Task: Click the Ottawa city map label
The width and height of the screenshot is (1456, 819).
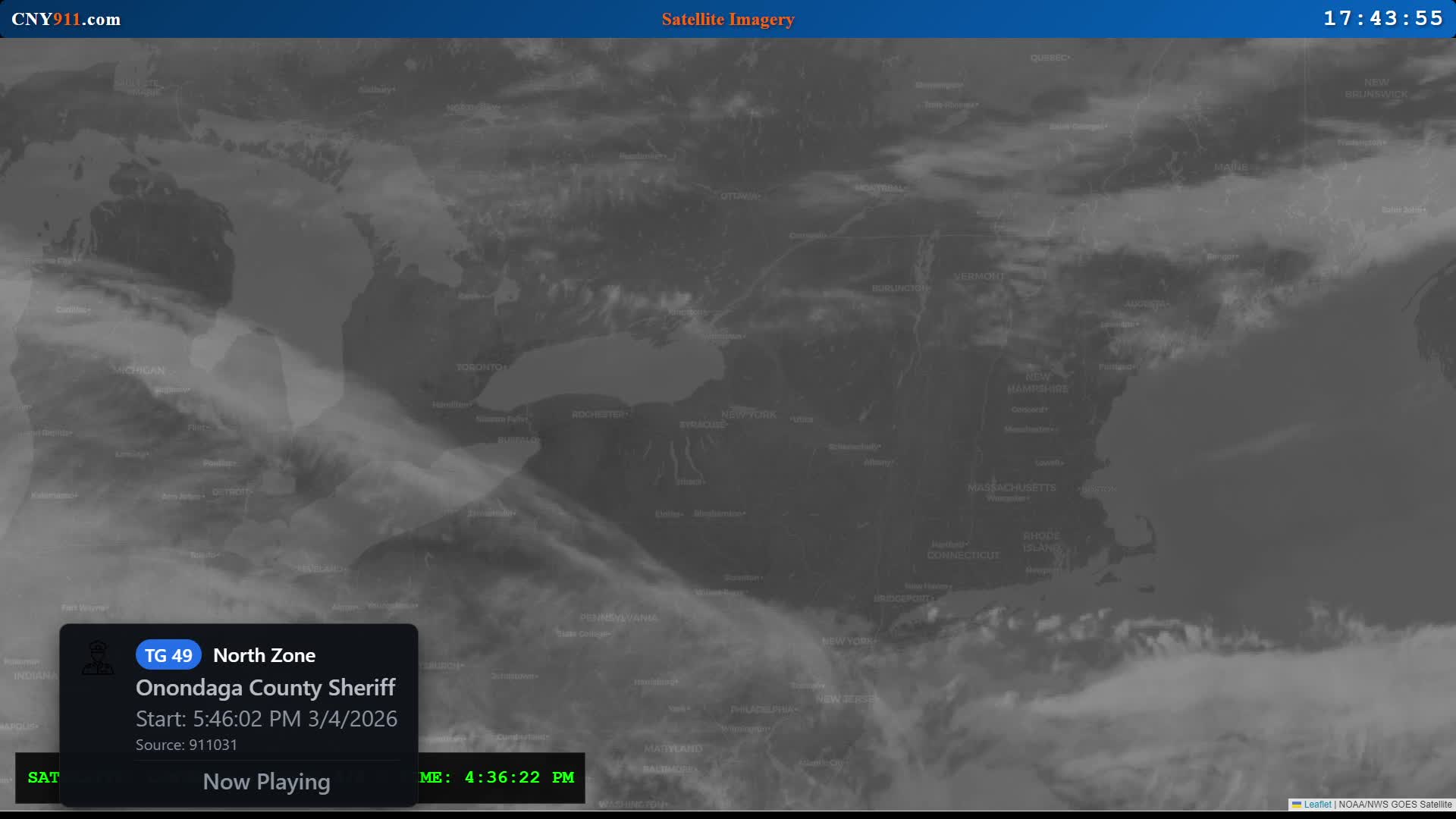Action: 739,196
